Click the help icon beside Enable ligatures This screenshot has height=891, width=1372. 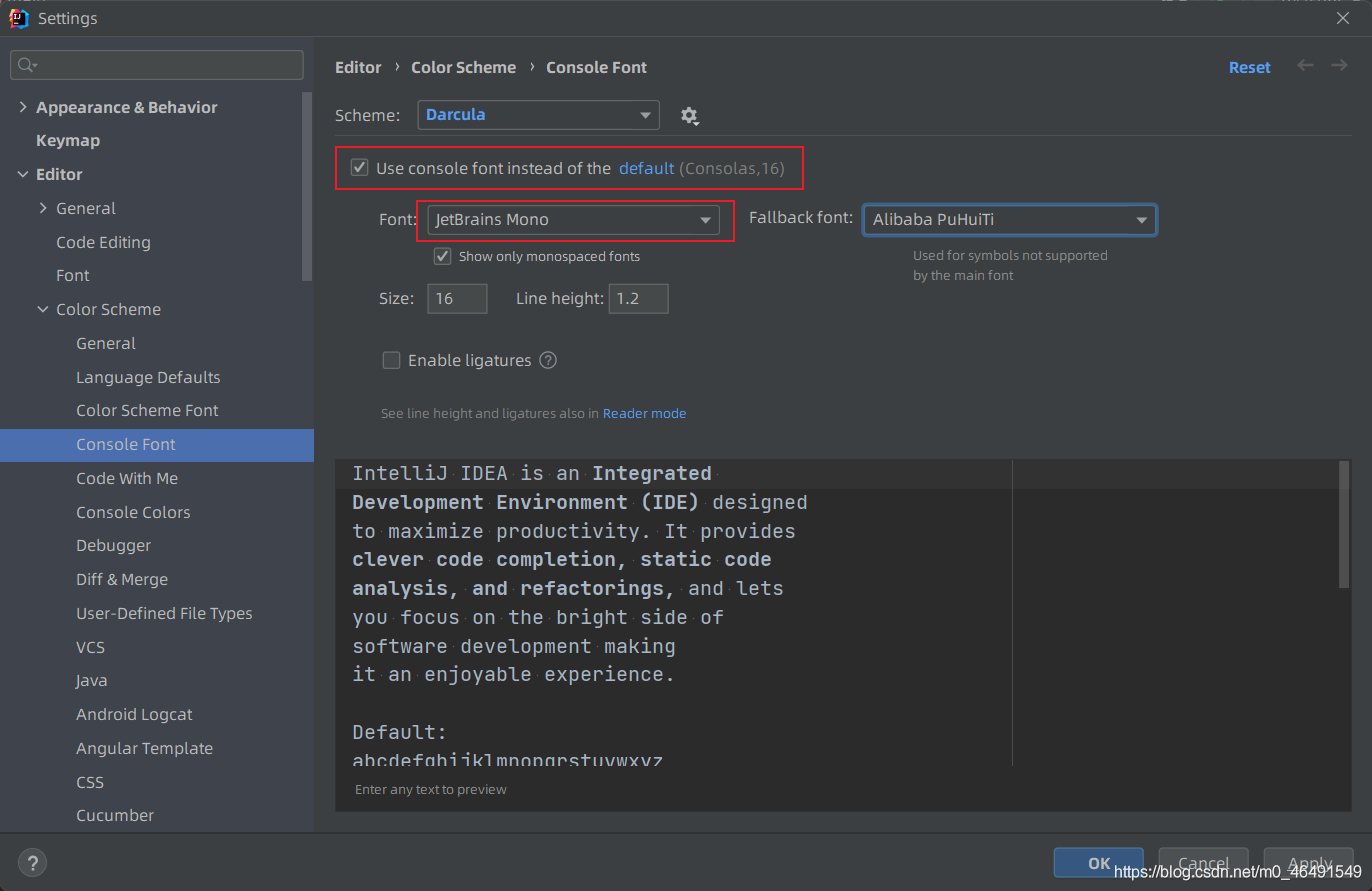548,360
